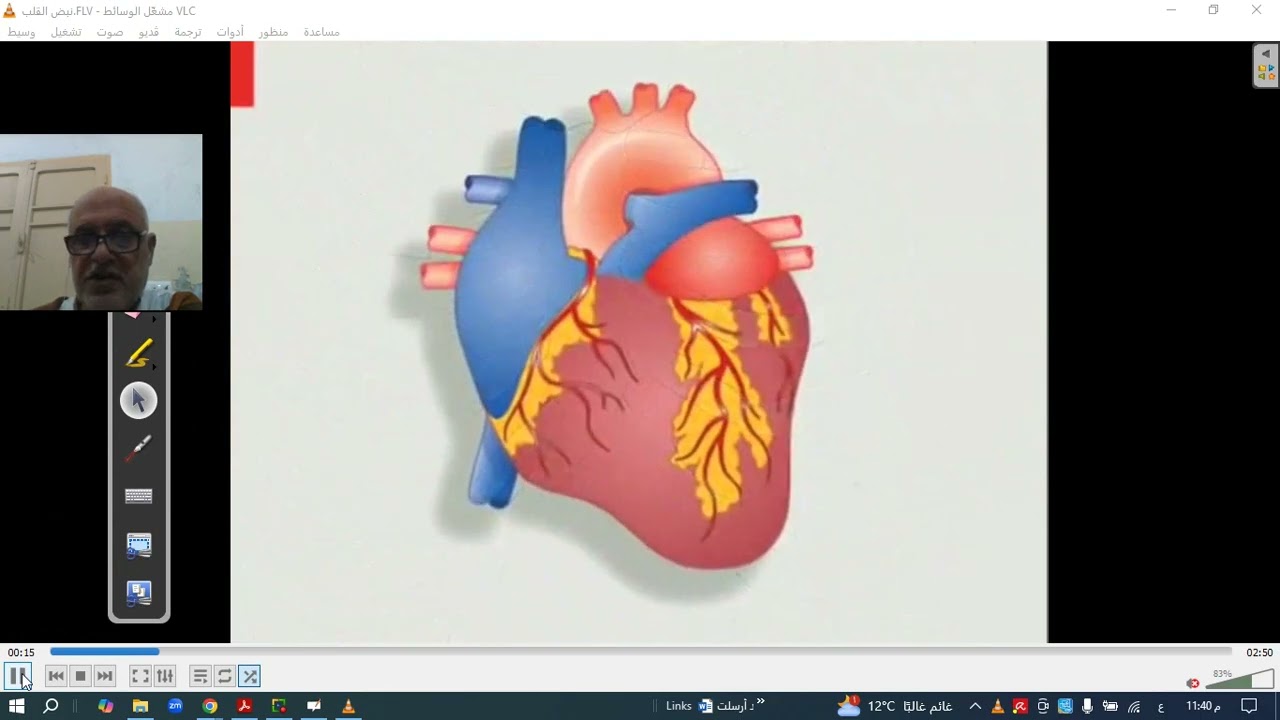Open the Windows Start menu

click(x=16, y=706)
